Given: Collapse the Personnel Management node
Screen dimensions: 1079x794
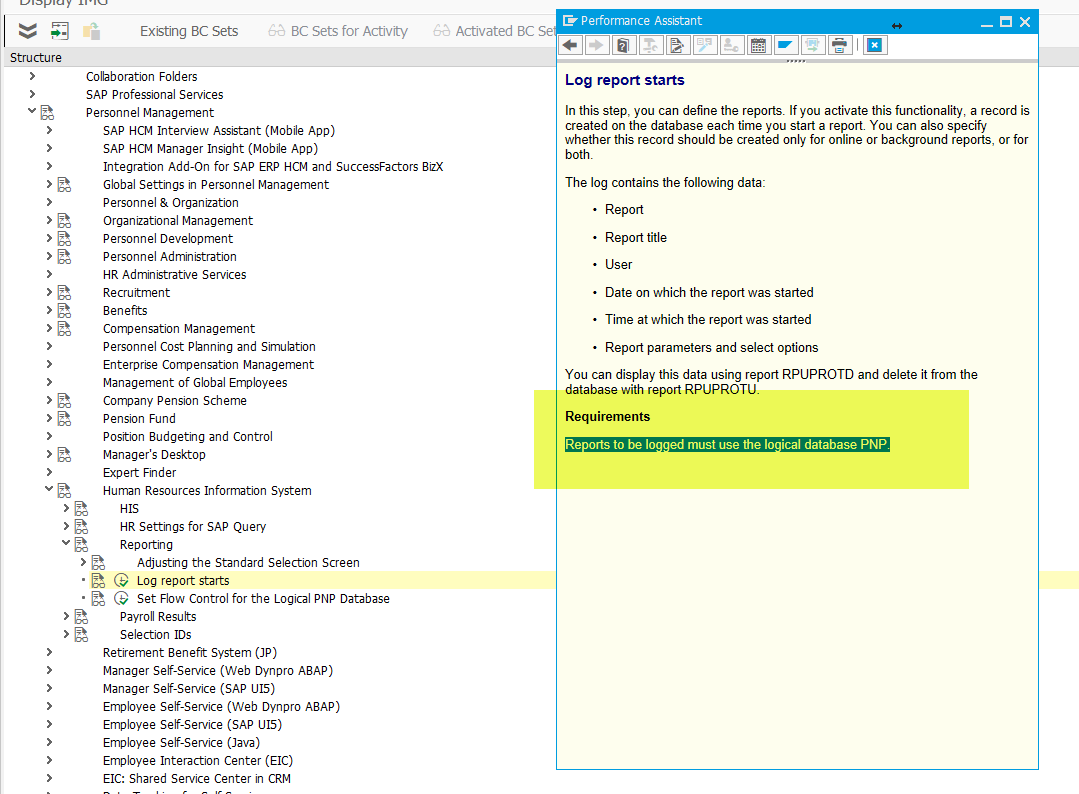Looking at the screenshot, I should click(x=32, y=111).
